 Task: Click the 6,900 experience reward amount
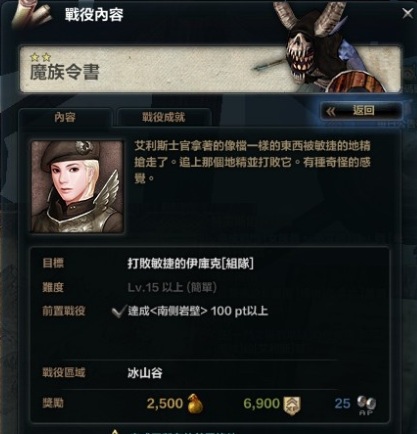(261, 403)
